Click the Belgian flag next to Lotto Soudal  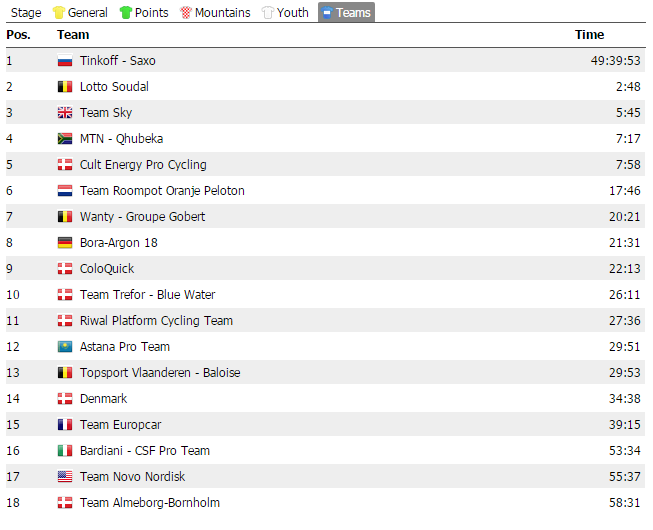(x=65, y=87)
